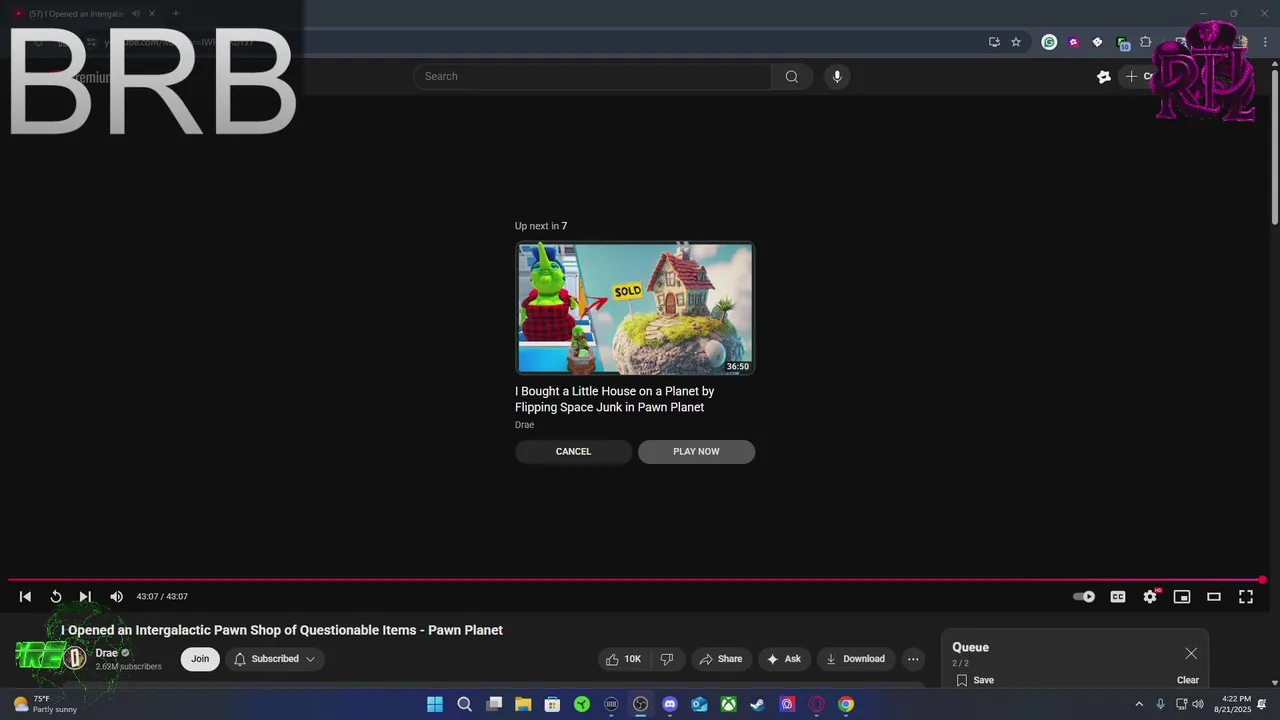Screen dimensions: 1280x720
Task: Open the weather widget showing 75°F
Action: (45, 704)
